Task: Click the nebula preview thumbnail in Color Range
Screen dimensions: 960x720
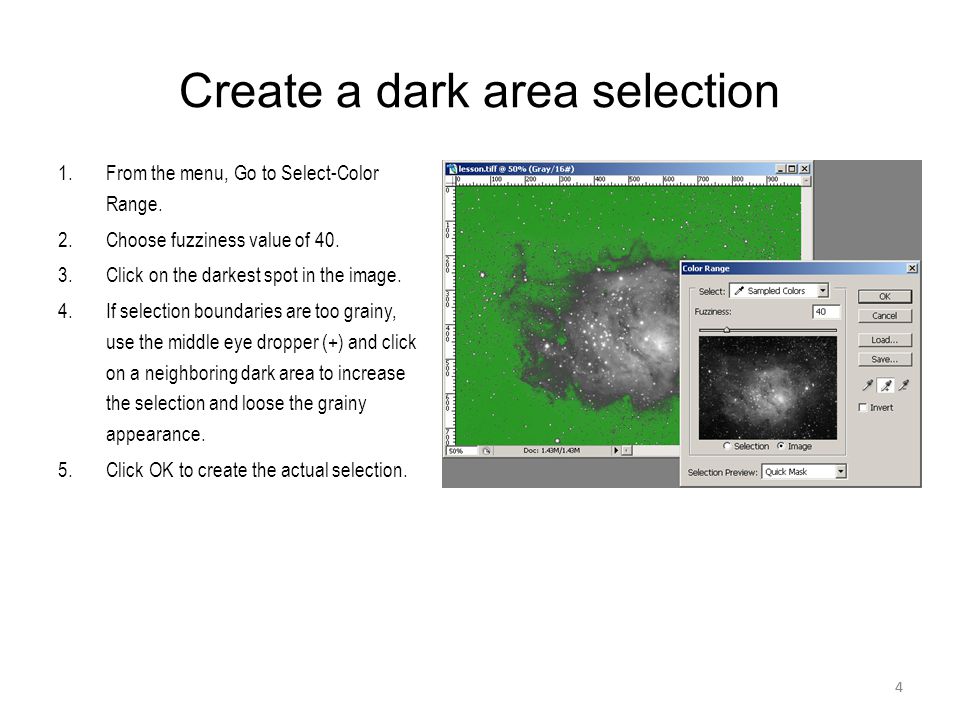Action: (768, 388)
